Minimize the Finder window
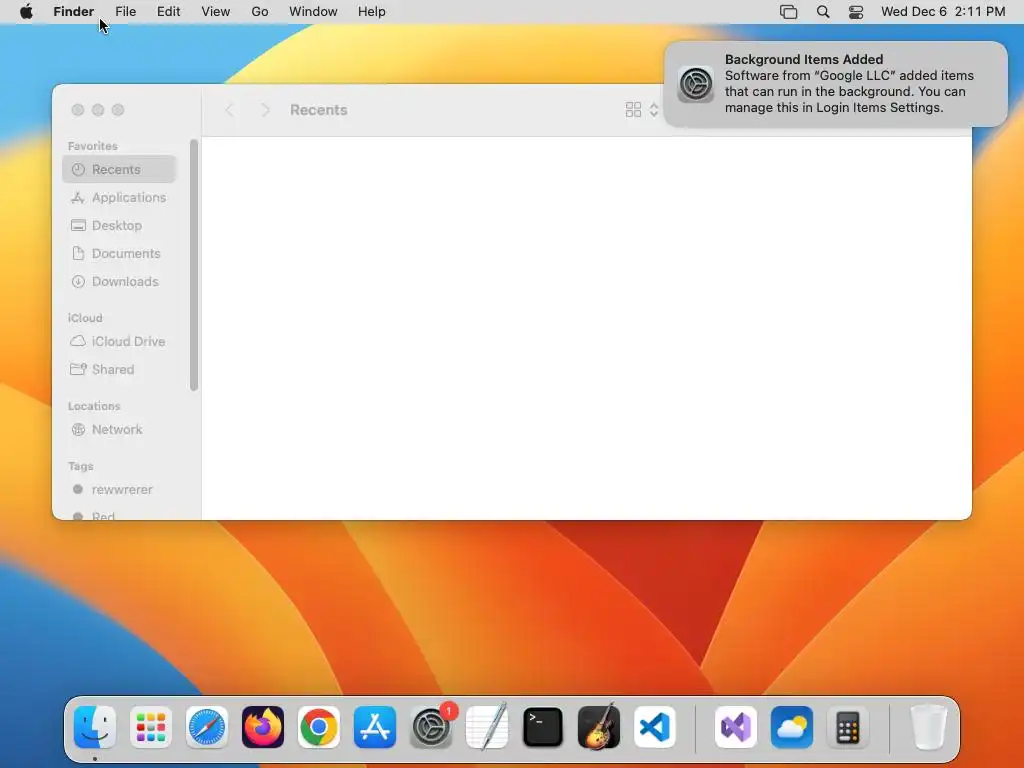The width and height of the screenshot is (1024, 768). tap(98, 110)
